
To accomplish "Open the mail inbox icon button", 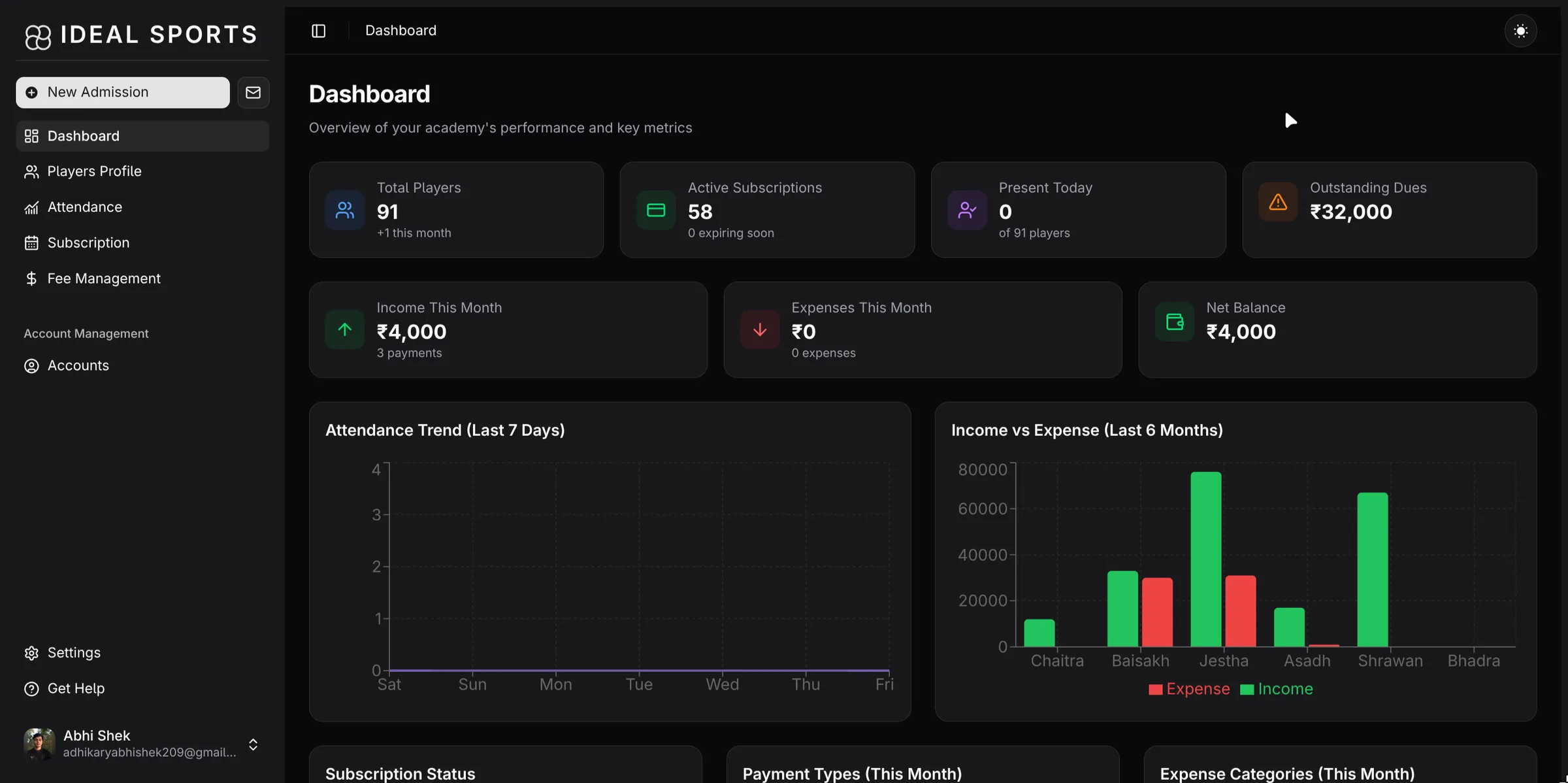I will [253, 92].
